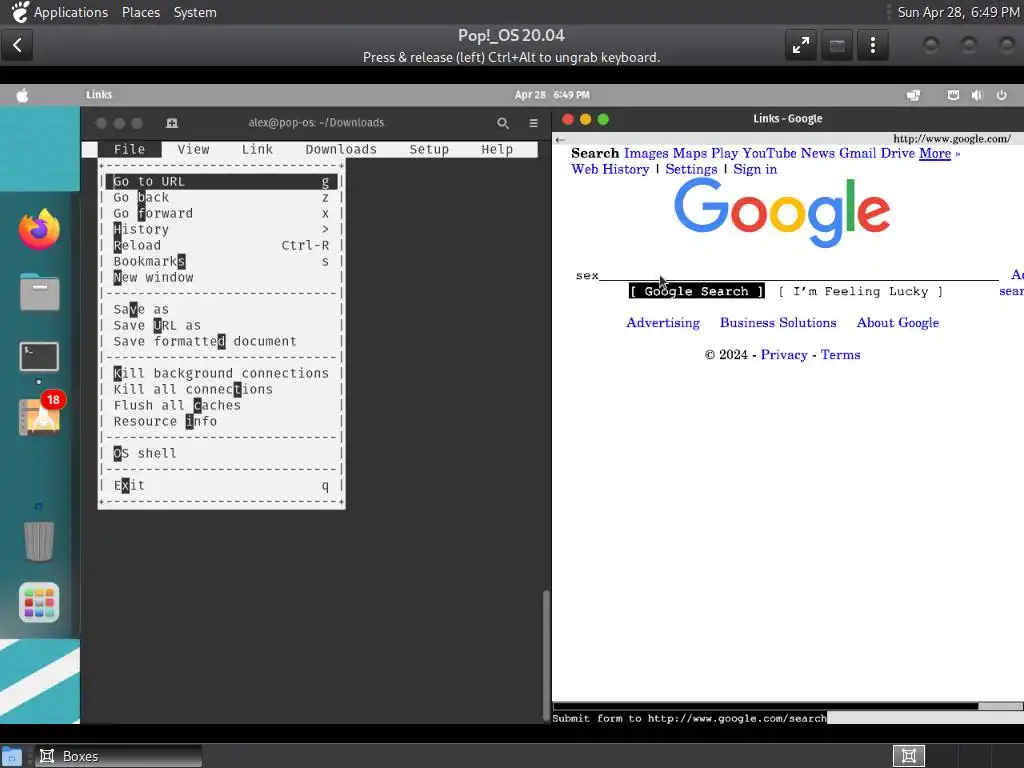Image resolution: width=1024 pixels, height=768 pixels.
Task: Open the Web History link
Action: 610,169
